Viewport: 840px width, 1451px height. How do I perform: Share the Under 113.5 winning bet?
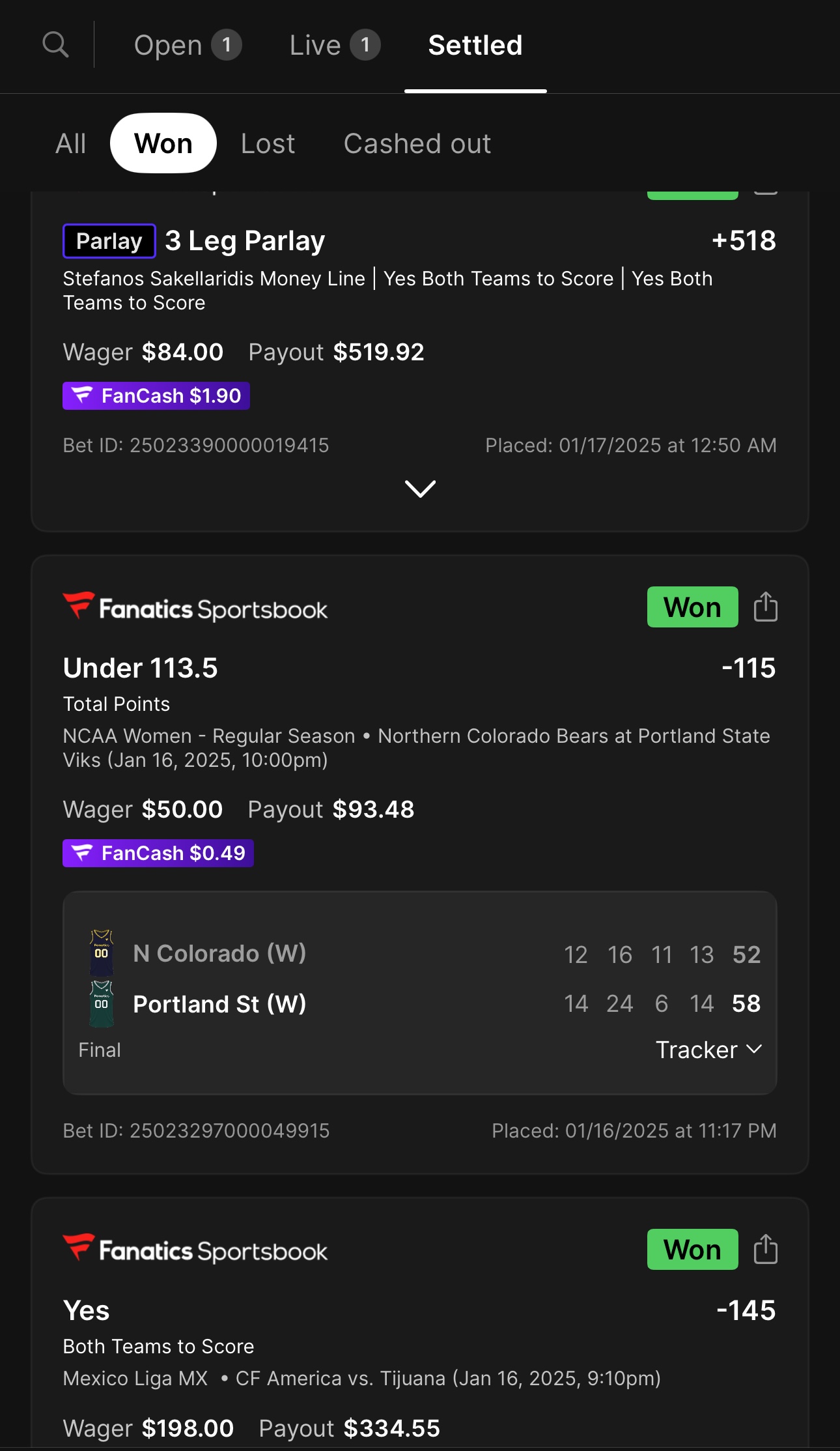click(x=765, y=607)
